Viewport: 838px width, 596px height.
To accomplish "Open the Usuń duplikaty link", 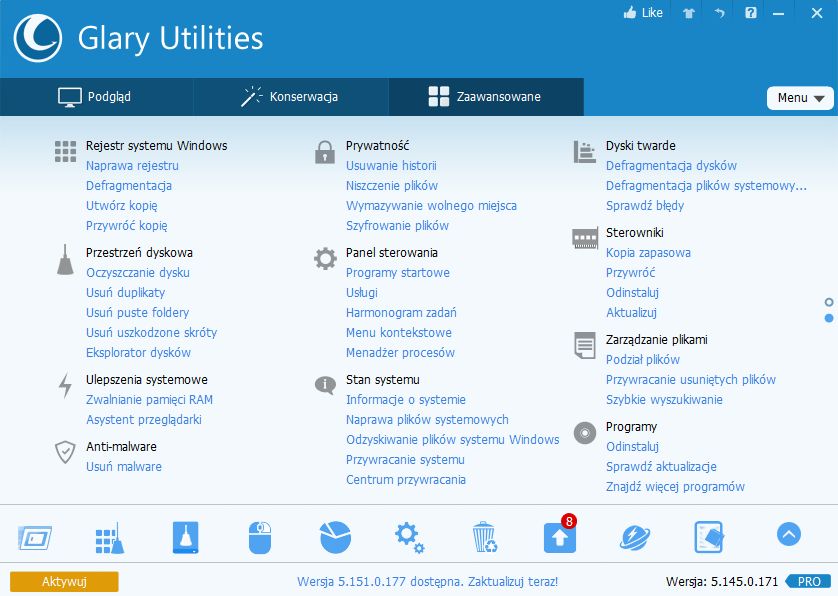I will 125,292.
